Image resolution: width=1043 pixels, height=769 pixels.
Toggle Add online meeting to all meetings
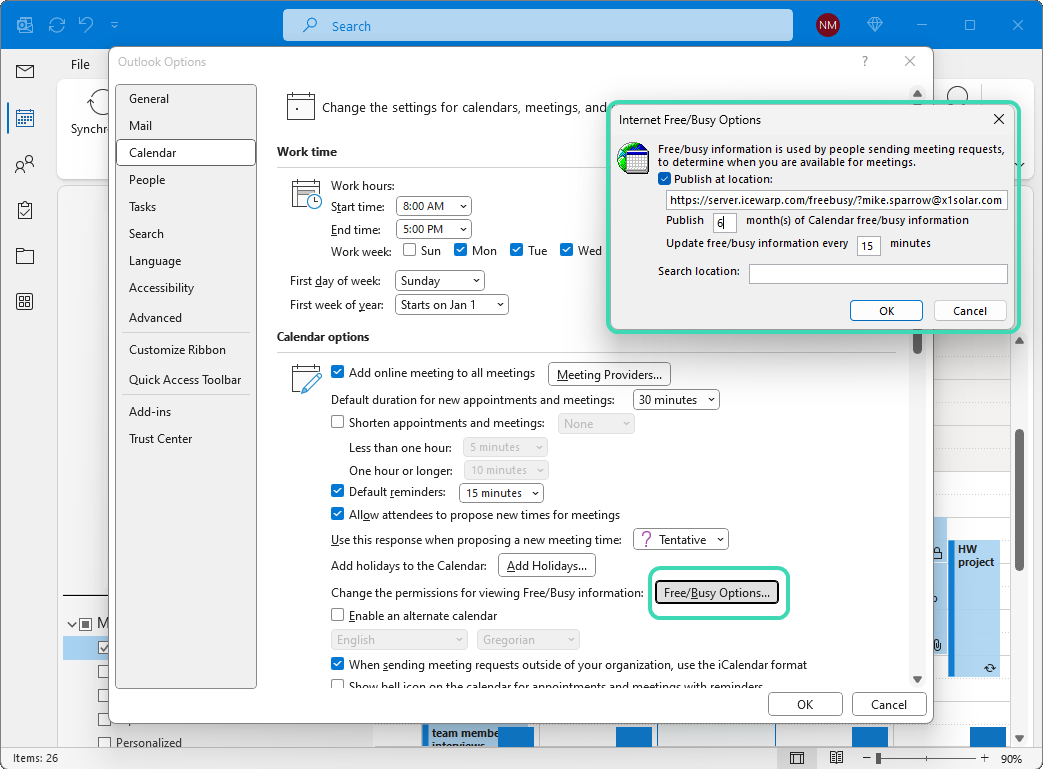[x=338, y=373]
